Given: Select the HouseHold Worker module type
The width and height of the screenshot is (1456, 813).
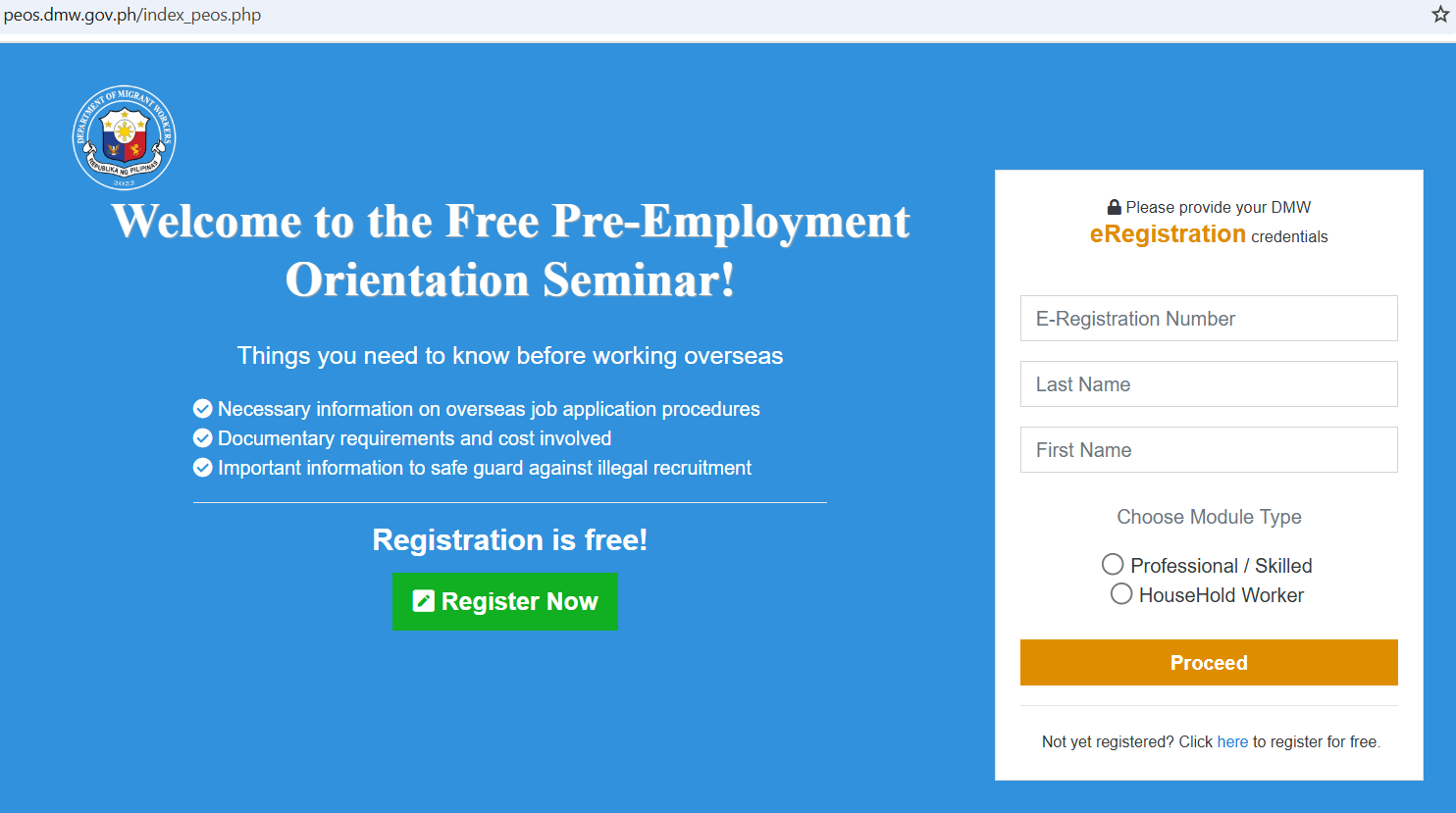Looking at the screenshot, I should tap(1121, 594).
